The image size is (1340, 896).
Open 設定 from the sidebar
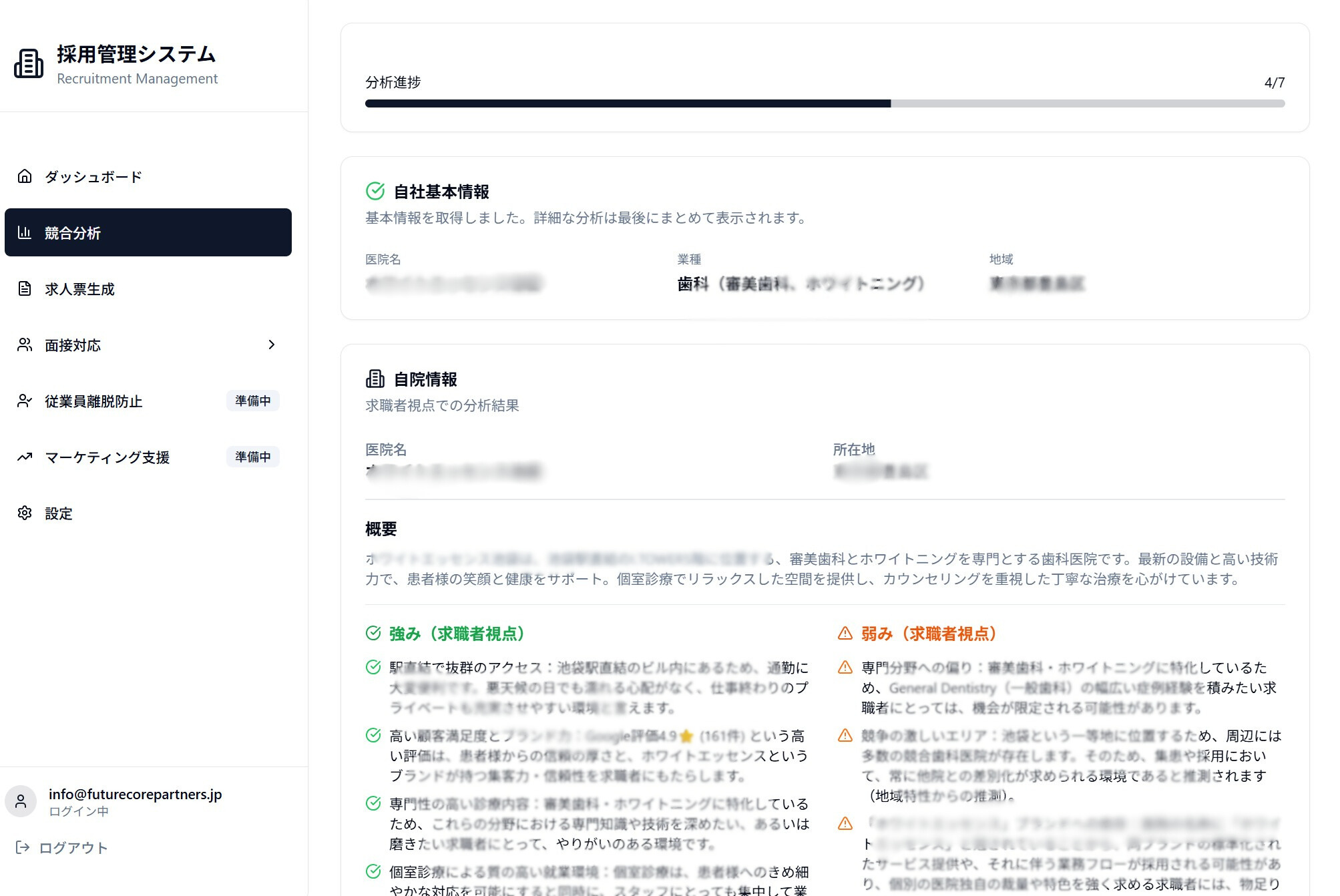tap(58, 513)
